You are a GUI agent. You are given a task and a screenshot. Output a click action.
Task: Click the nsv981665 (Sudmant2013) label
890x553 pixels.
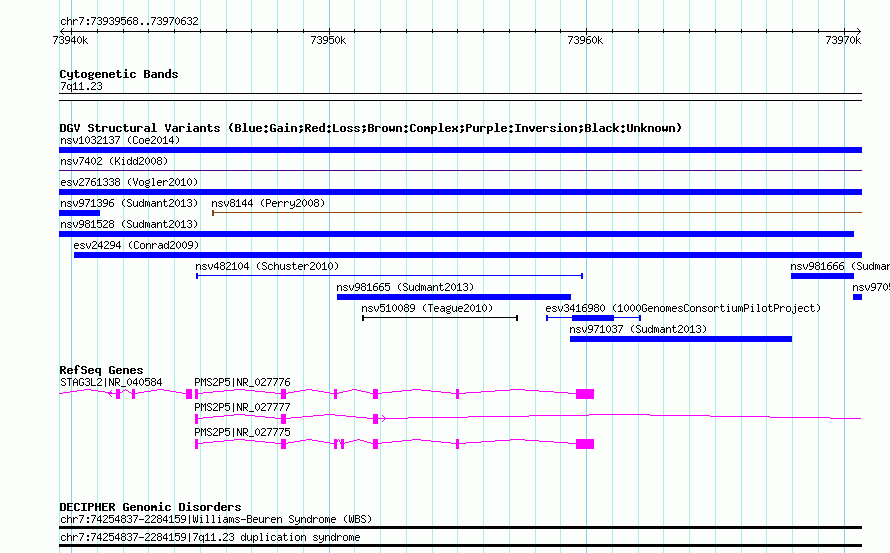[x=405, y=287]
